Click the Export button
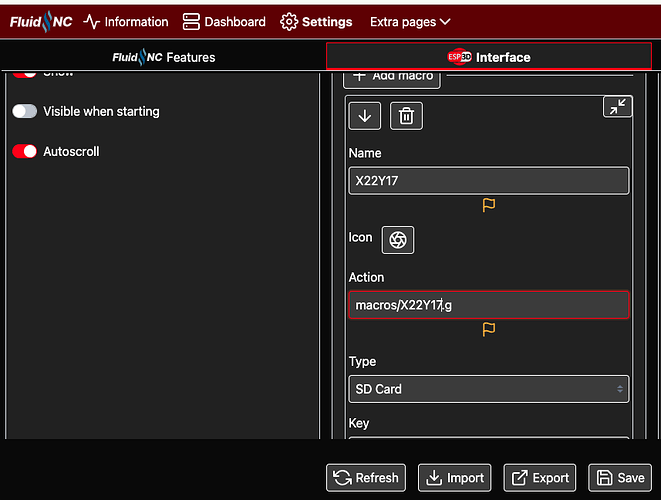Viewport: 661px width, 500px height. click(540, 478)
